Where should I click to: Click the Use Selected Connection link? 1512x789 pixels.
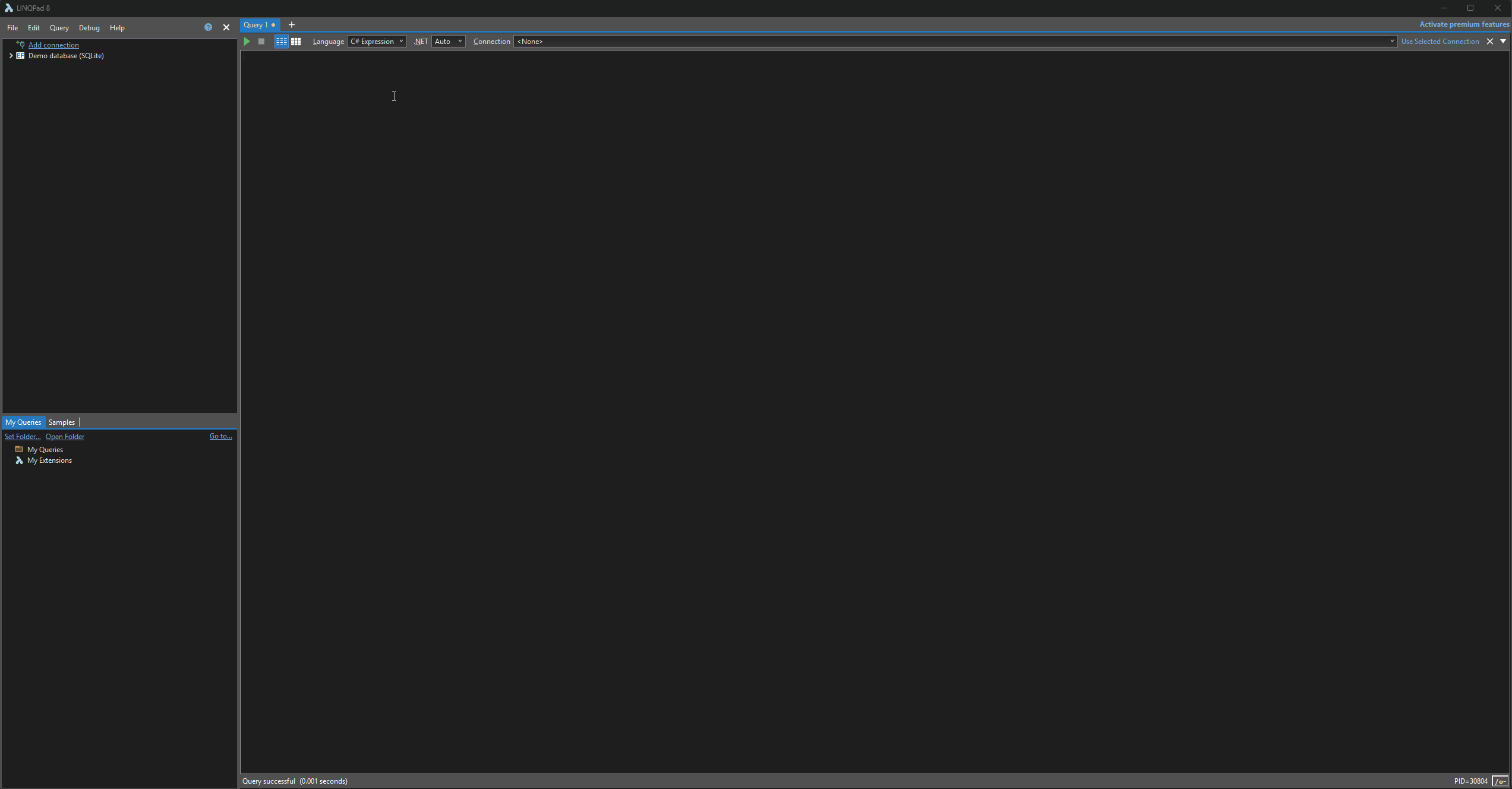click(x=1440, y=42)
